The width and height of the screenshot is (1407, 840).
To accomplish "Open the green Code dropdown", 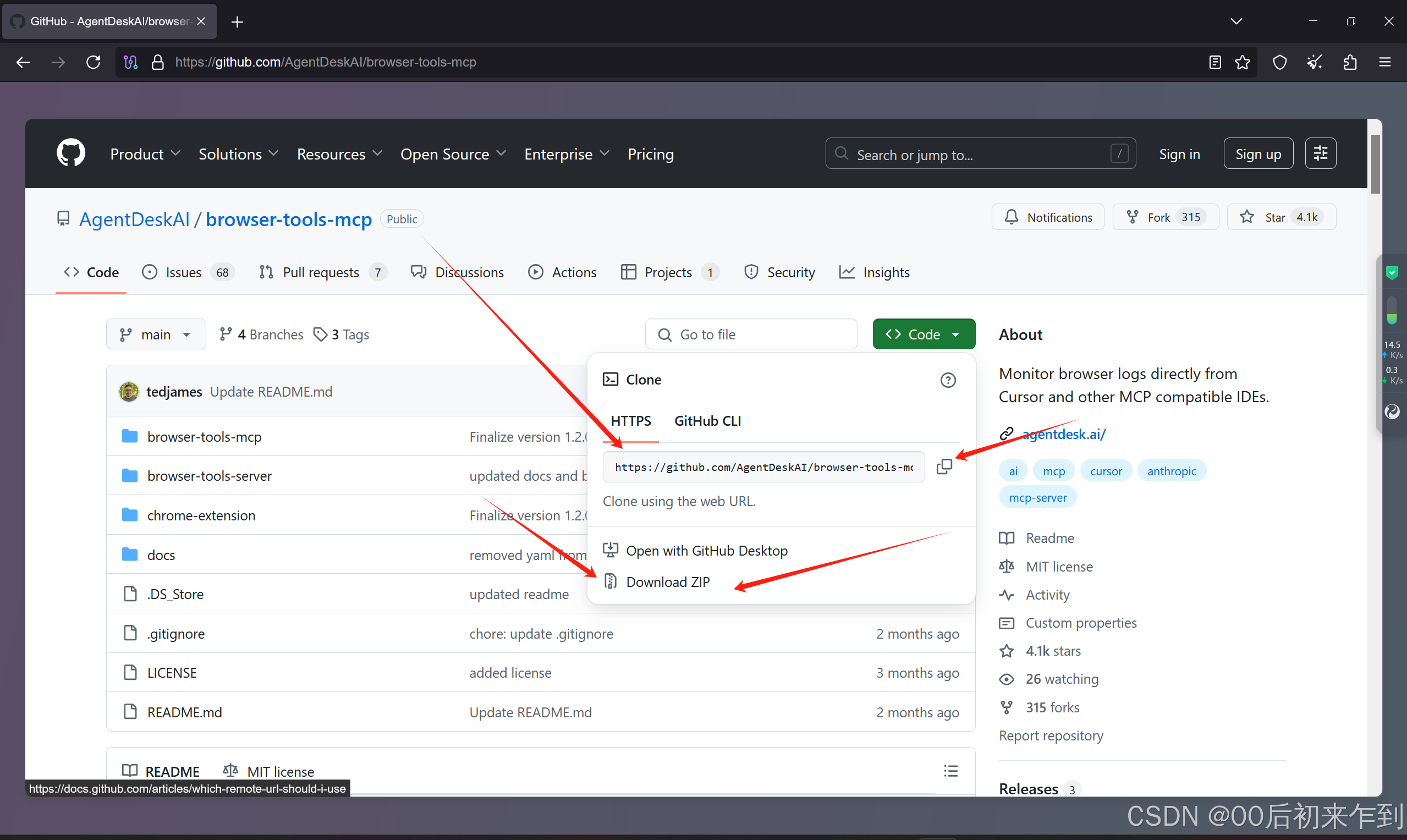I will pos(923,334).
